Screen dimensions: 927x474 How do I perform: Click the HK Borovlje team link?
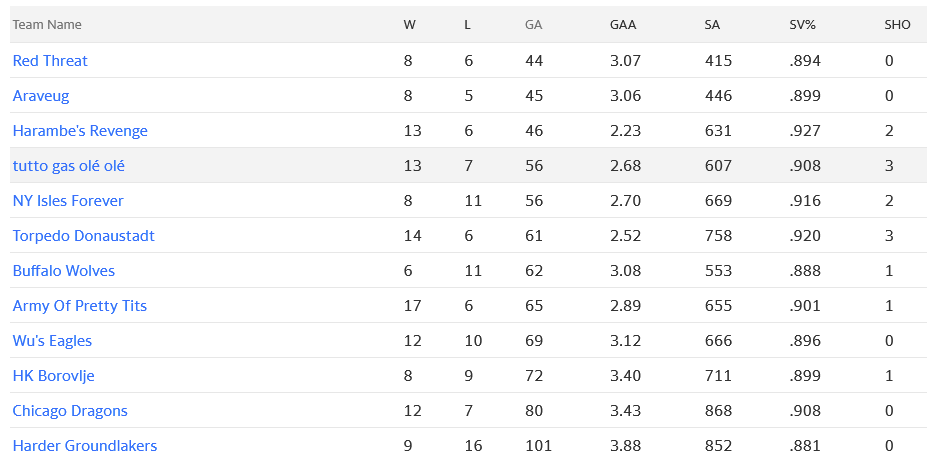54,376
